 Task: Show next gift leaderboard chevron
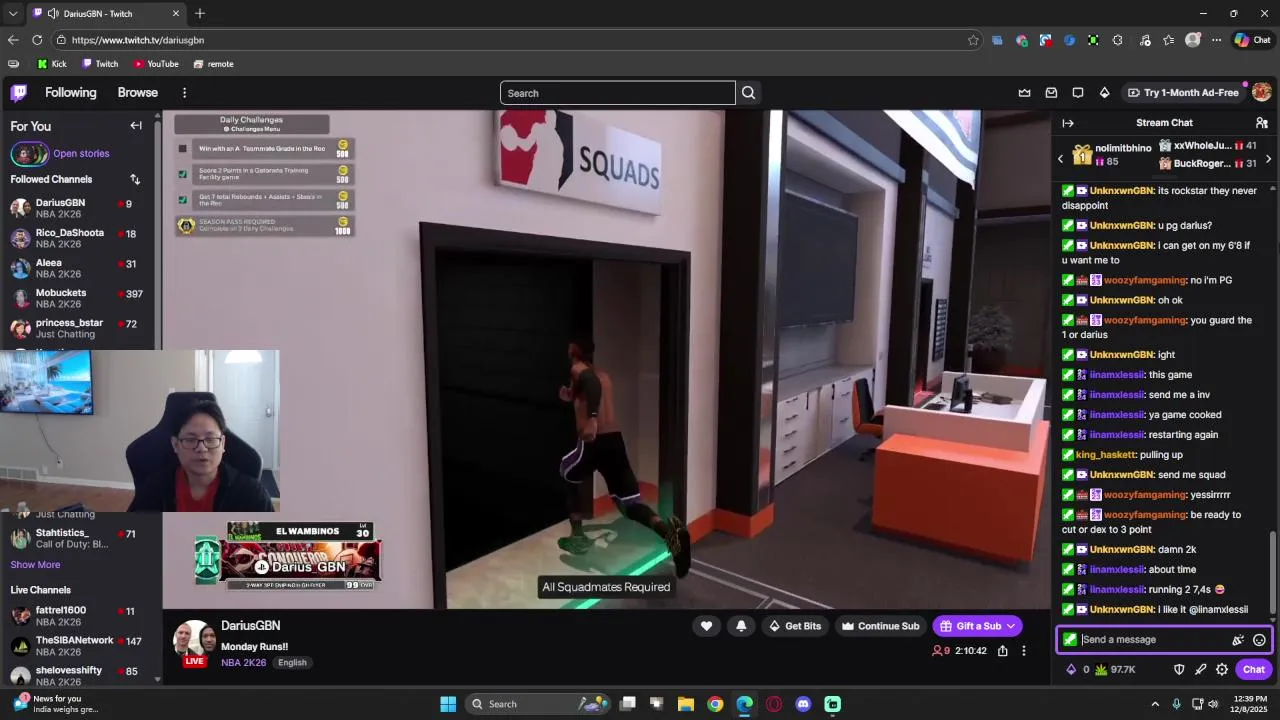point(1268,159)
